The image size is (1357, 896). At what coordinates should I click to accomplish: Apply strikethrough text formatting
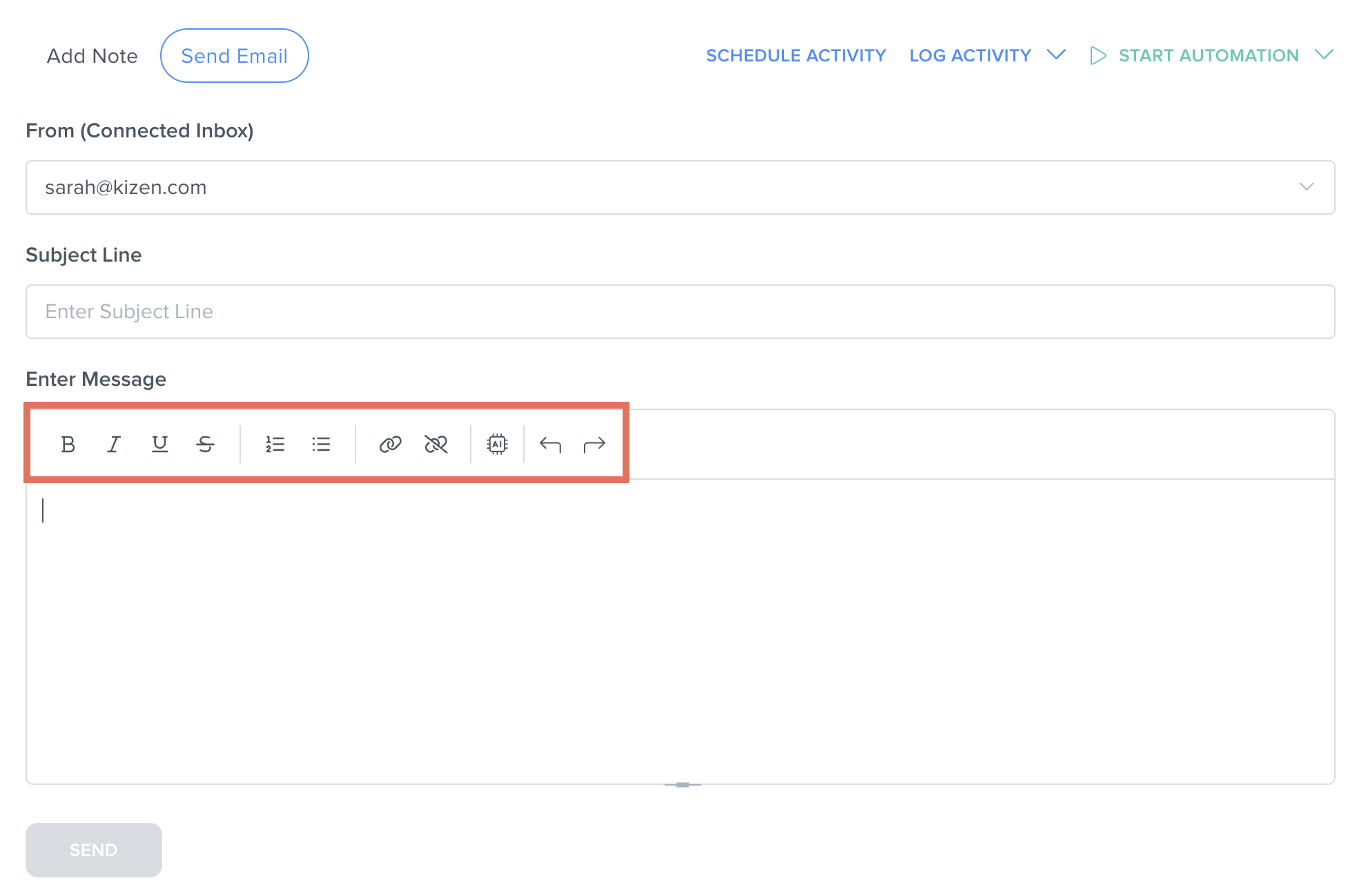(205, 444)
